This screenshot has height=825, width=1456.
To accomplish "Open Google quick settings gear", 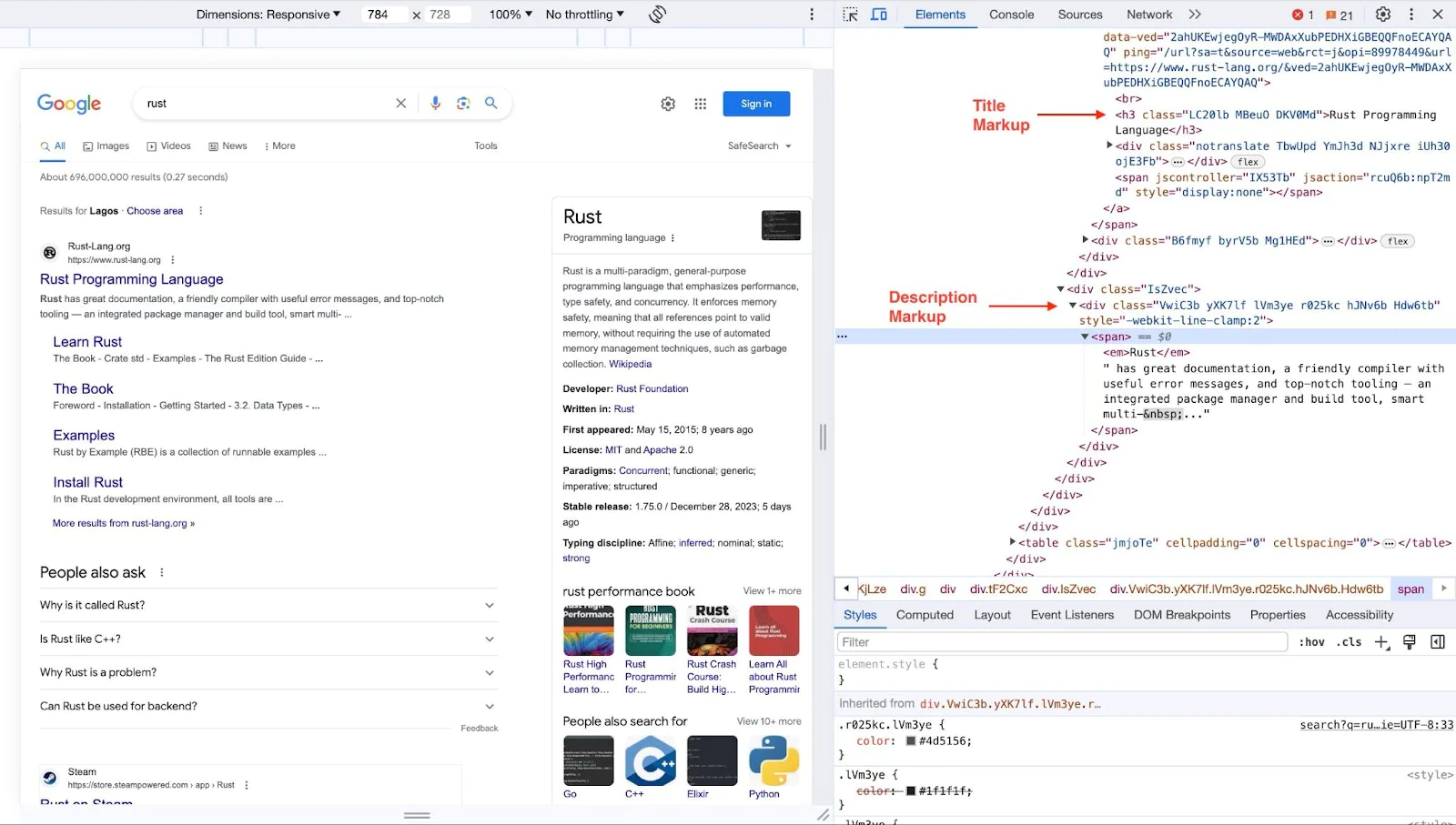I will [668, 104].
